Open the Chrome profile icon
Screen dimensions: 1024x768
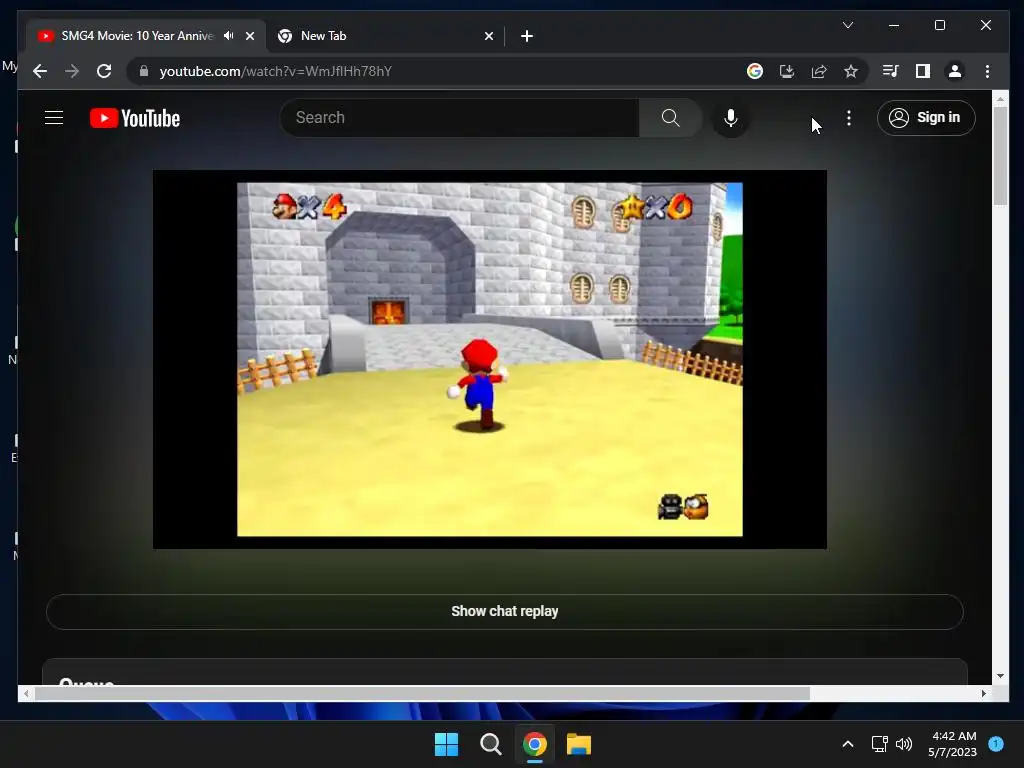pos(955,71)
